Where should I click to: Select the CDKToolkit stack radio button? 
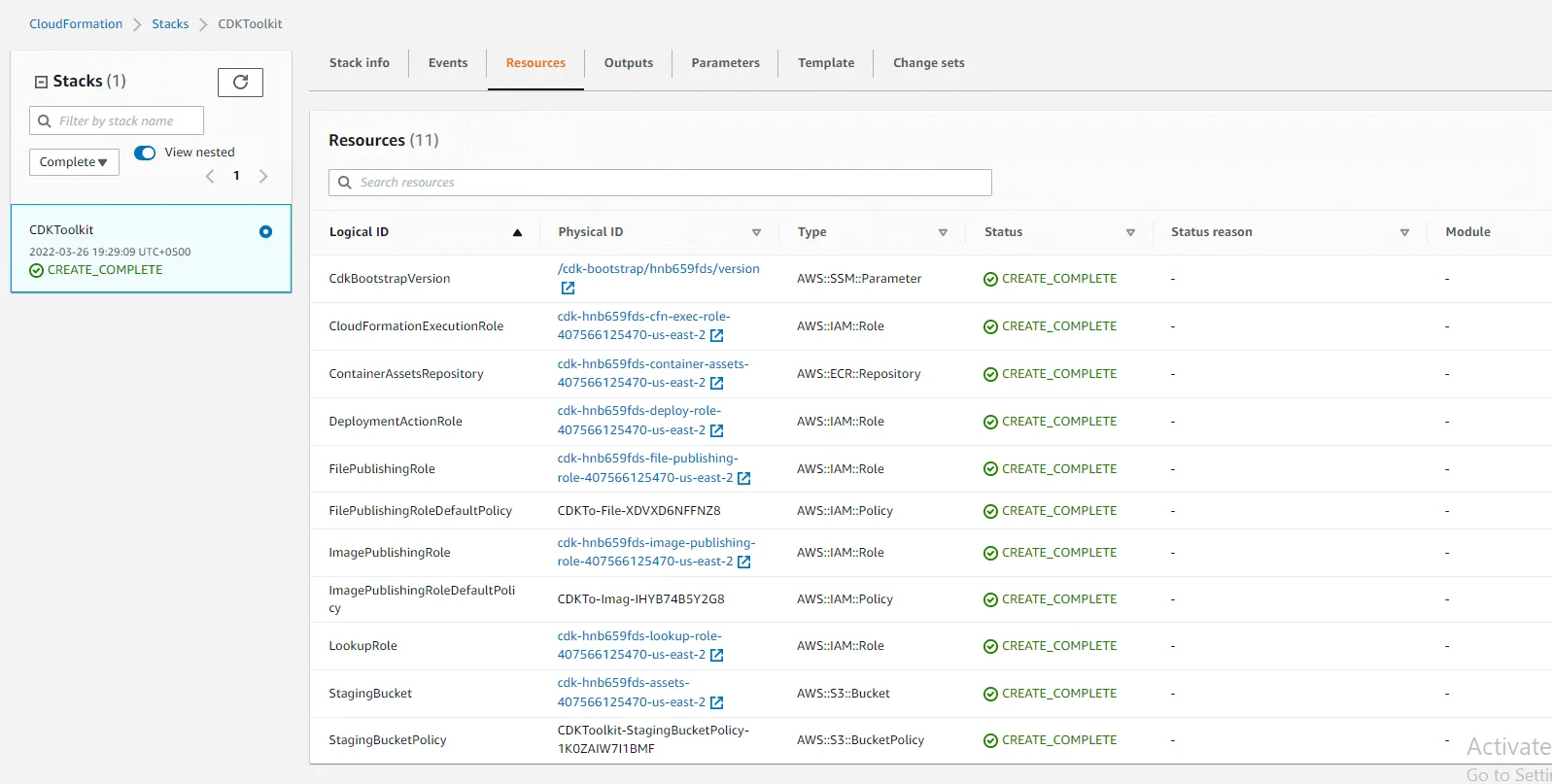click(265, 231)
